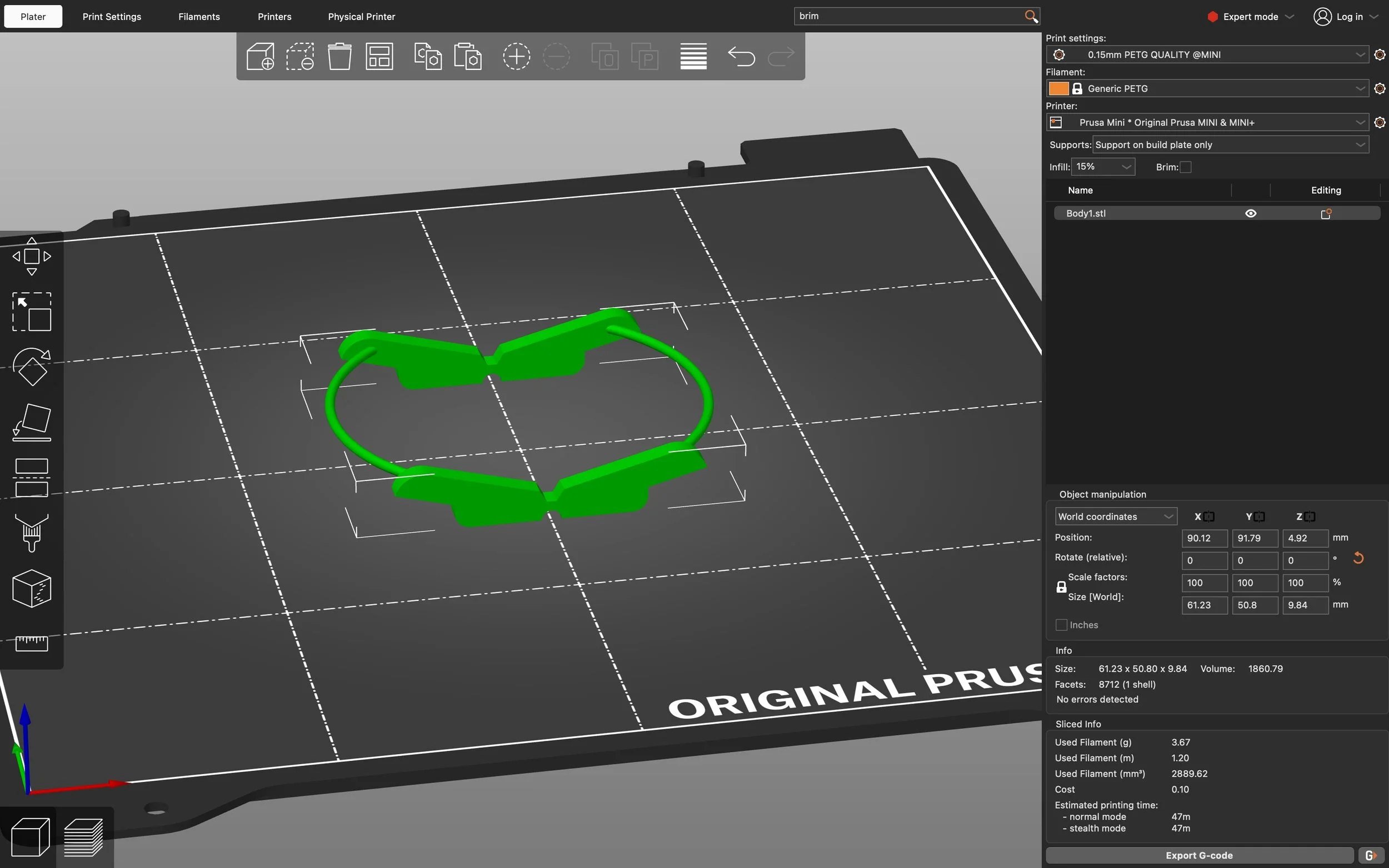Arrange objects on the bed
The height and width of the screenshot is (868, 1389).
pyautogui.click(x=379, y=56)
